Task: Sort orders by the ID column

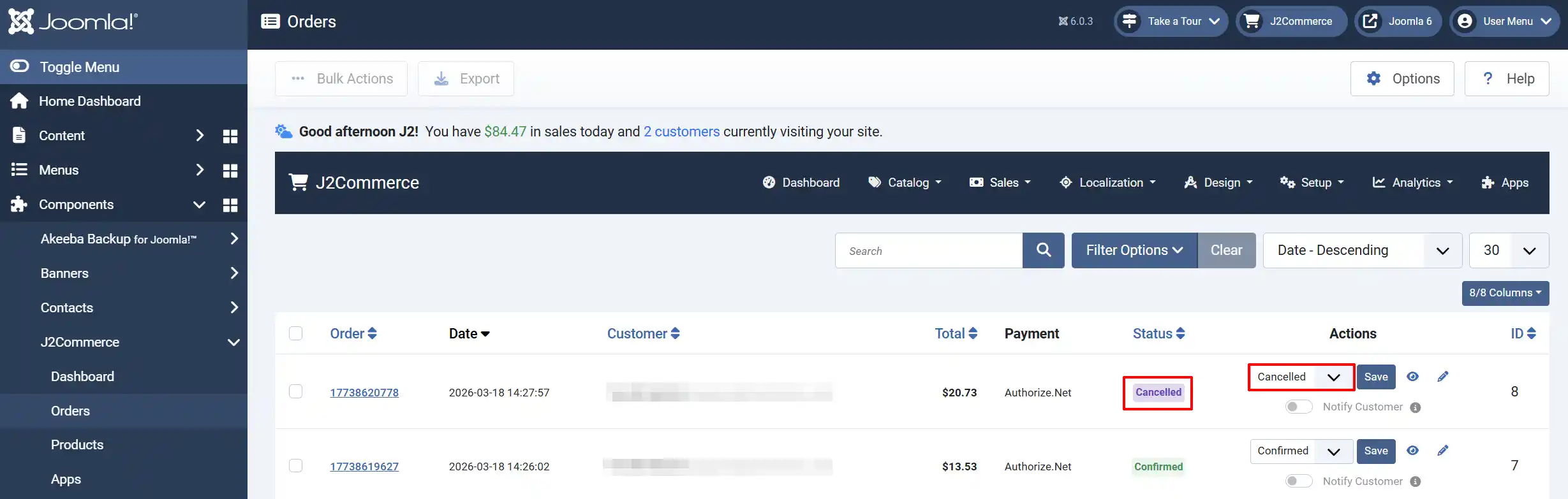Action: (x=1523, y=333)
